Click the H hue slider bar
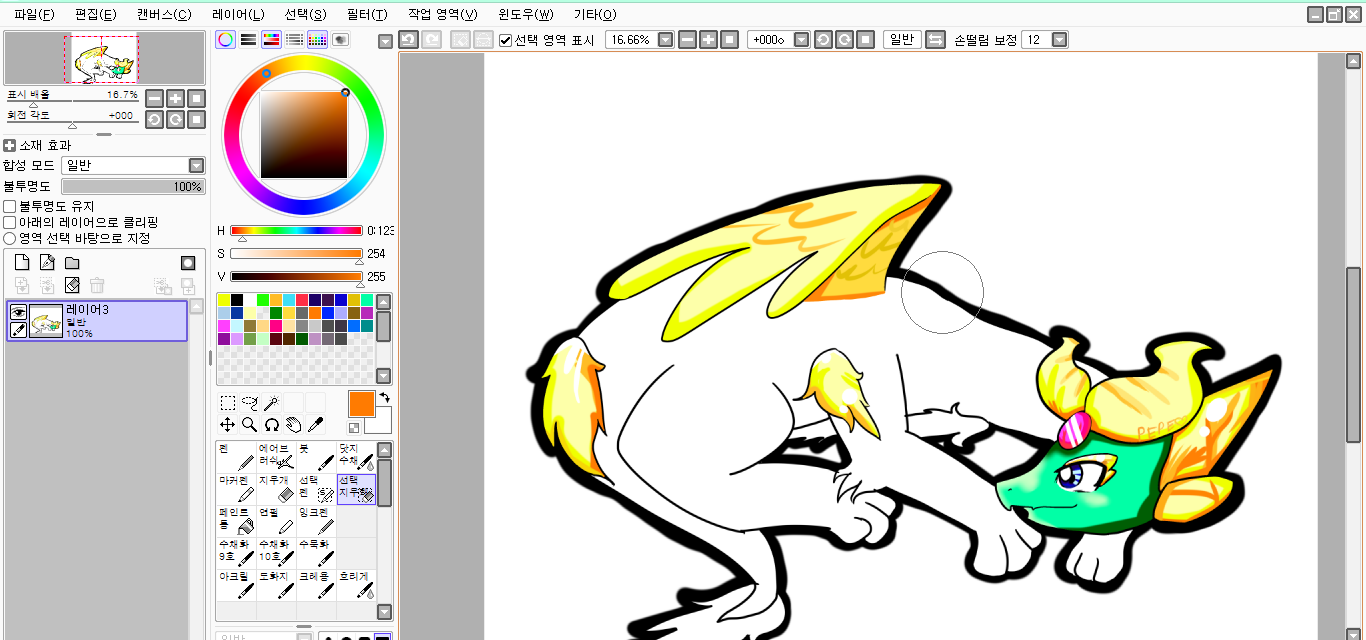Screen dimensions: 1366x640 296,230
